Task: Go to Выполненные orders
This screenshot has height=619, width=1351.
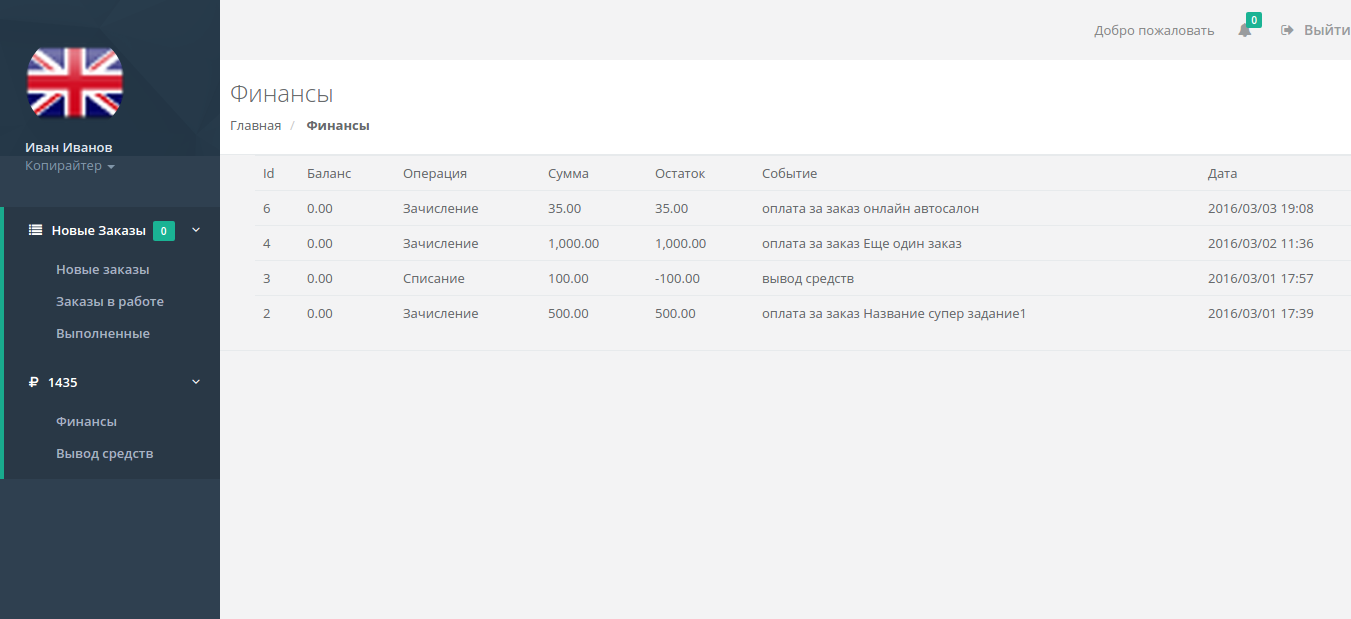Action: point(103,334)
